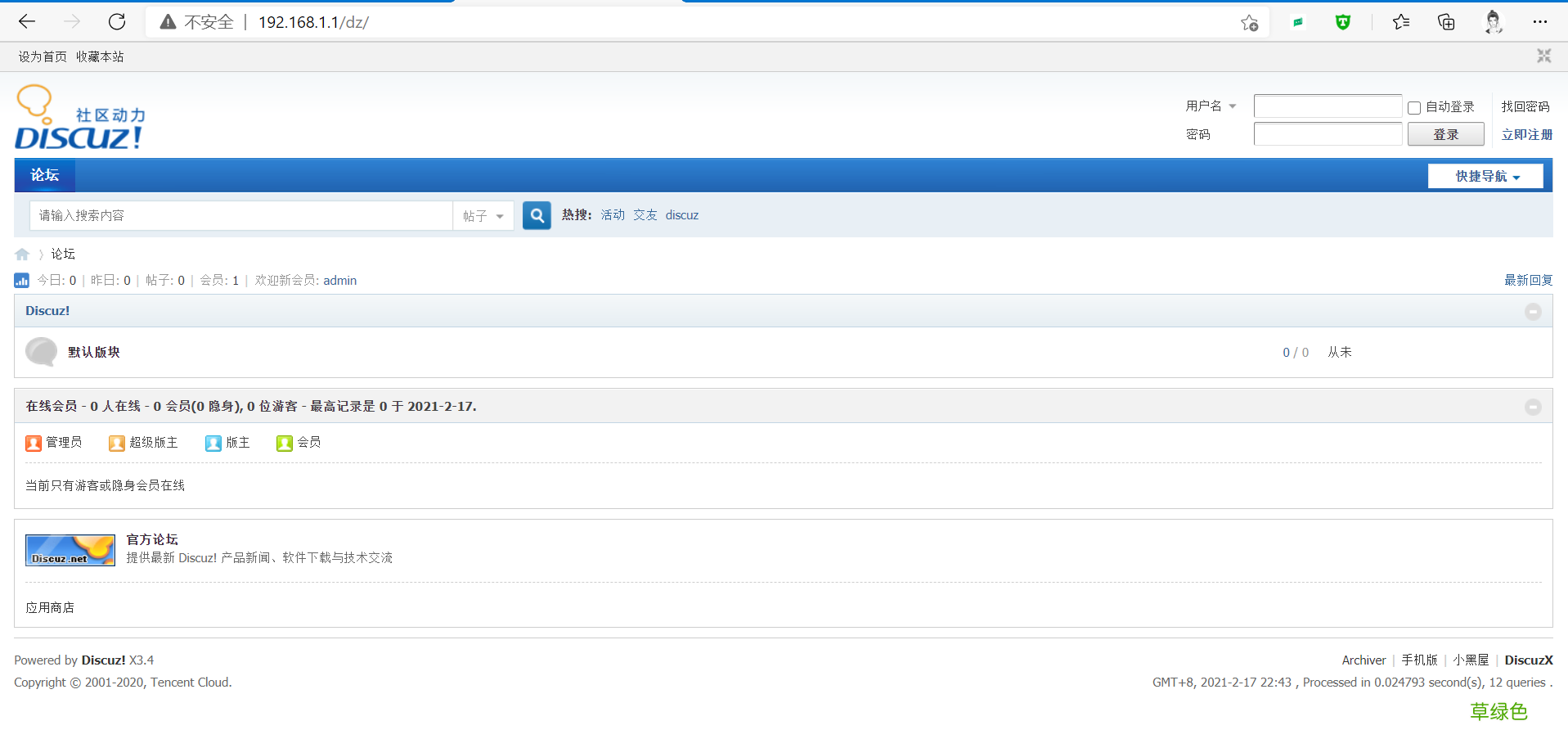Open the 用户名 field dropdown arrow
The height and width of the screenshot is (739, 1568).
[x=1234, y=106]
